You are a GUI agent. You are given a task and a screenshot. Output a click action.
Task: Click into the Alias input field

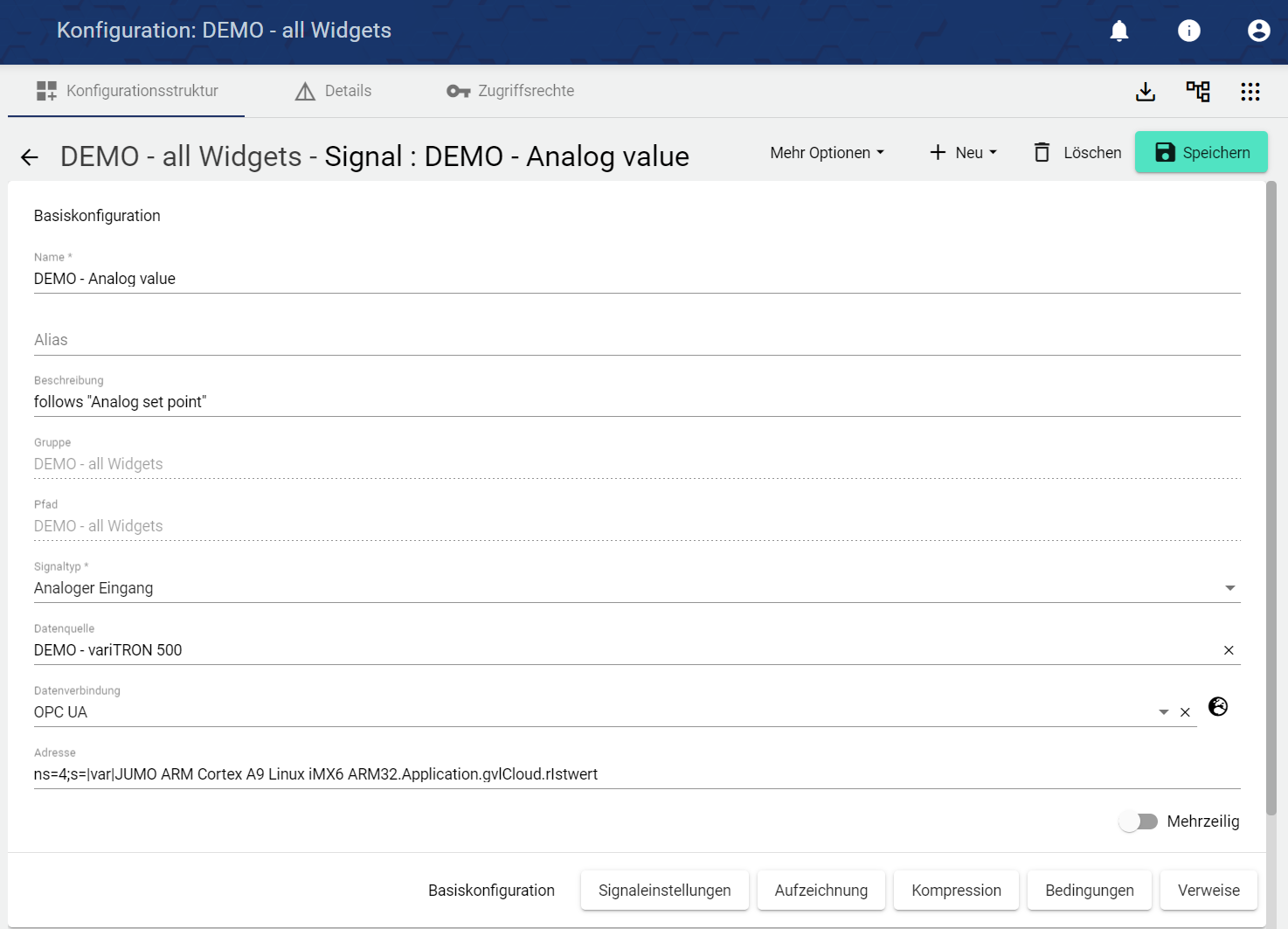(x=636, y=340)
